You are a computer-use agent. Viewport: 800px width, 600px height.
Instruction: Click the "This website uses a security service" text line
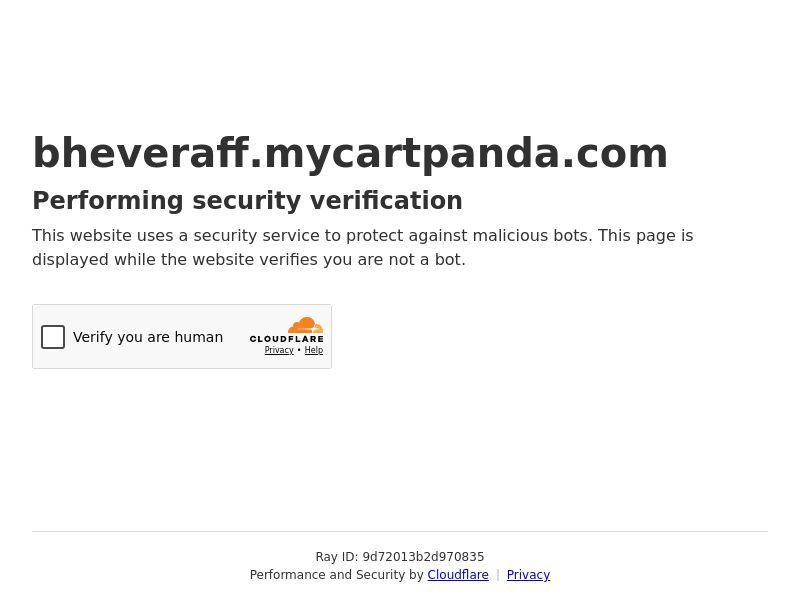(x=363, y=236)
